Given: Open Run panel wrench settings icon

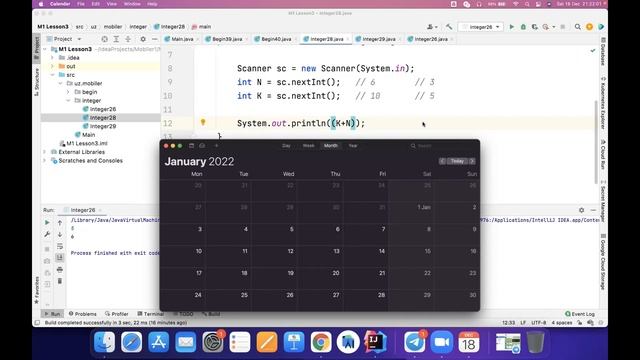Looking at the screenshot, I should point(47,235).
